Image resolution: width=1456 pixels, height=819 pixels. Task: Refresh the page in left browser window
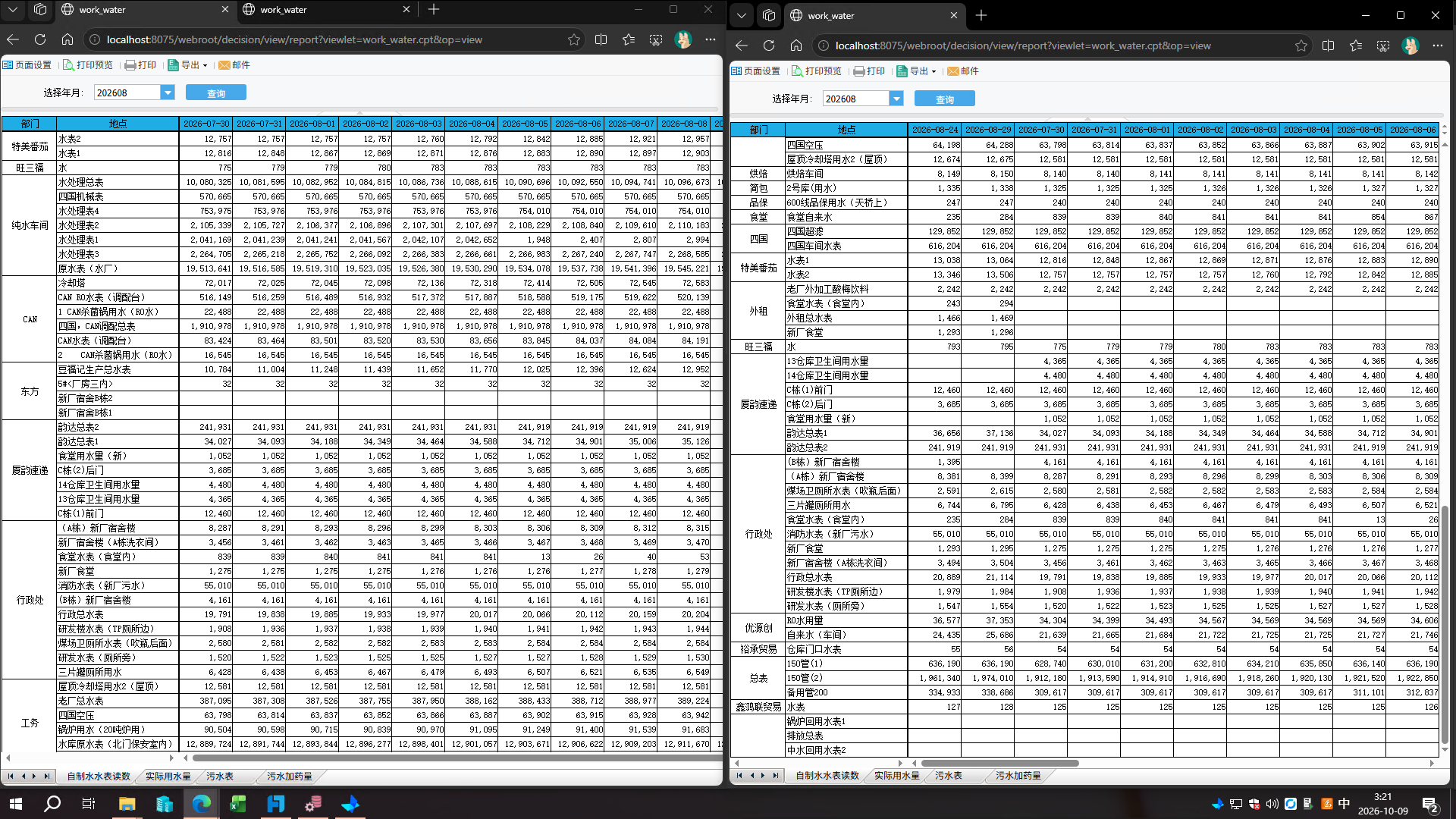40,39
